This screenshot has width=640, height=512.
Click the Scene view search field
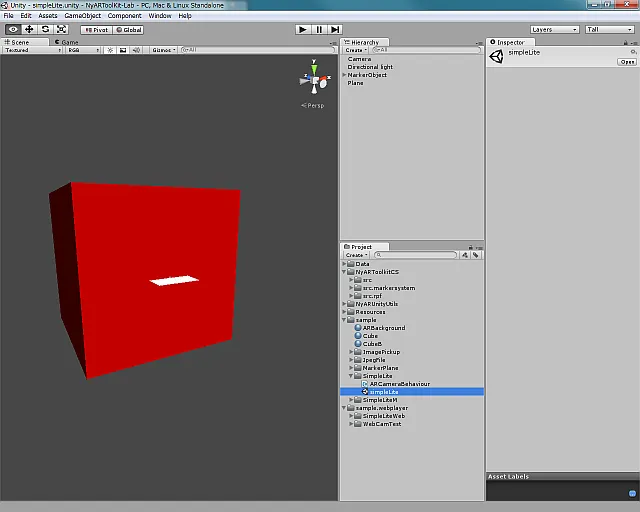[x=258, y=50]
